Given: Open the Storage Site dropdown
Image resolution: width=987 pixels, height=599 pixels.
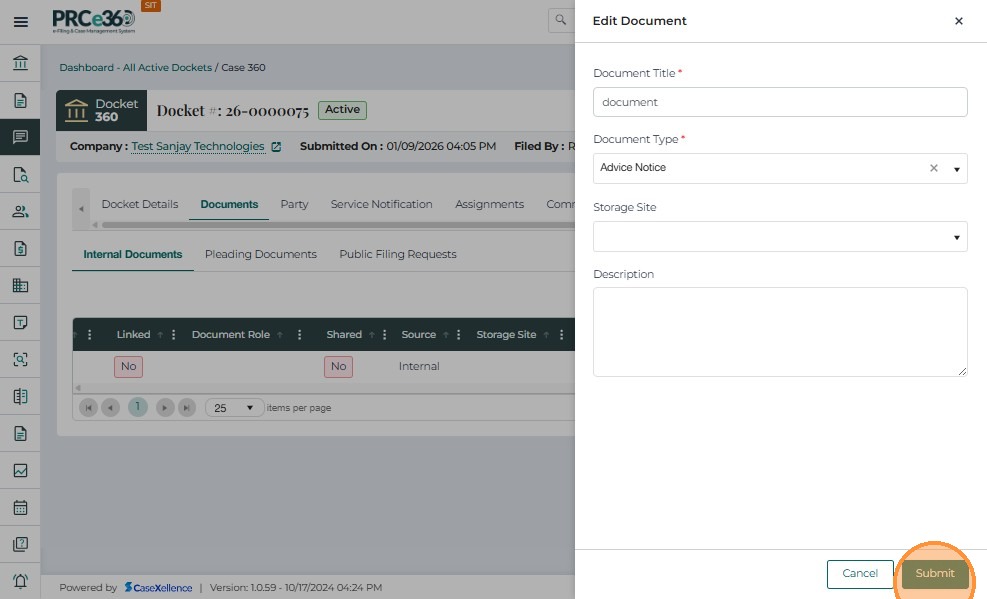Looking at the screenshot, I should [x=780, y=237].
